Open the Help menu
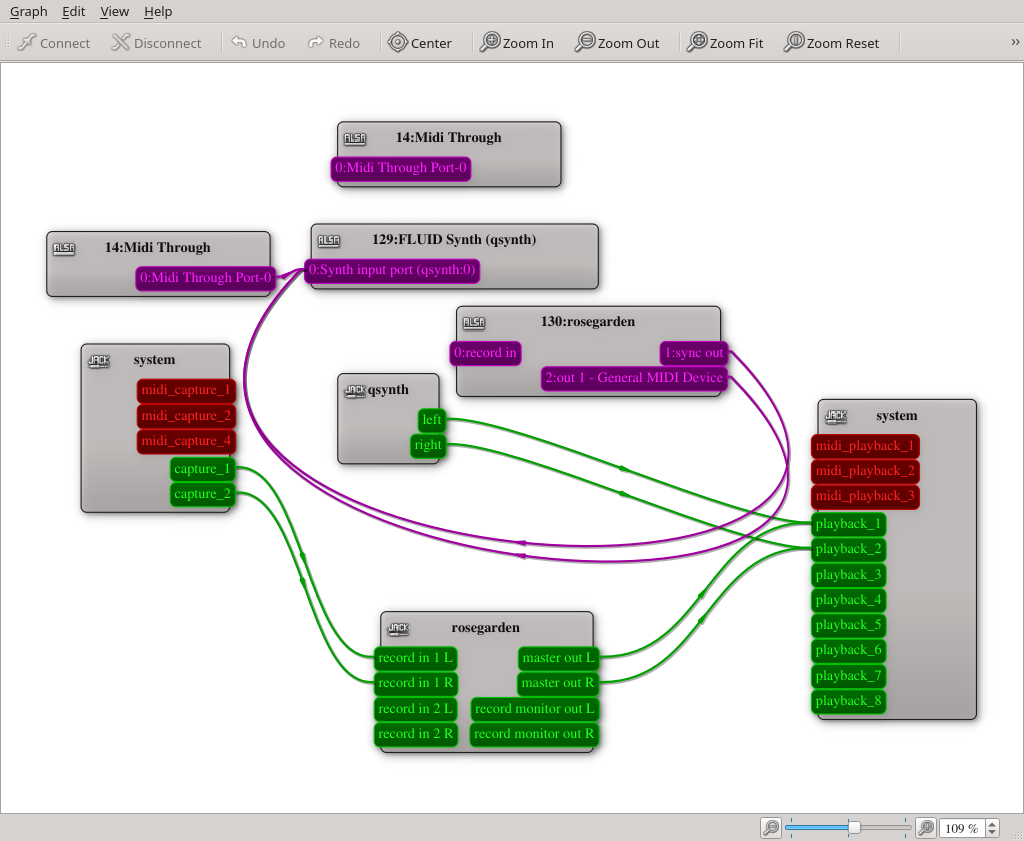The width and height of the screenshot is (1024, 841). pyautogui.click(x=158, y=11)
